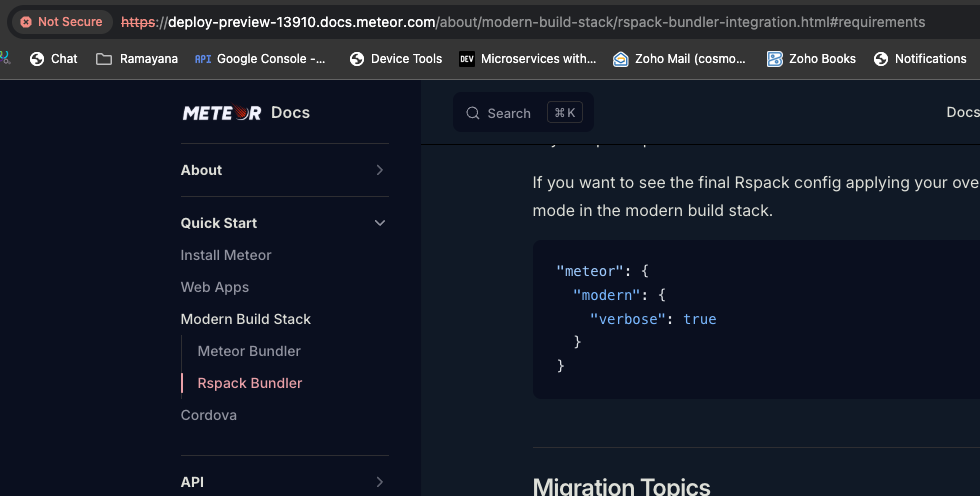Click the Not Secure warning badge

click(62, 22)
